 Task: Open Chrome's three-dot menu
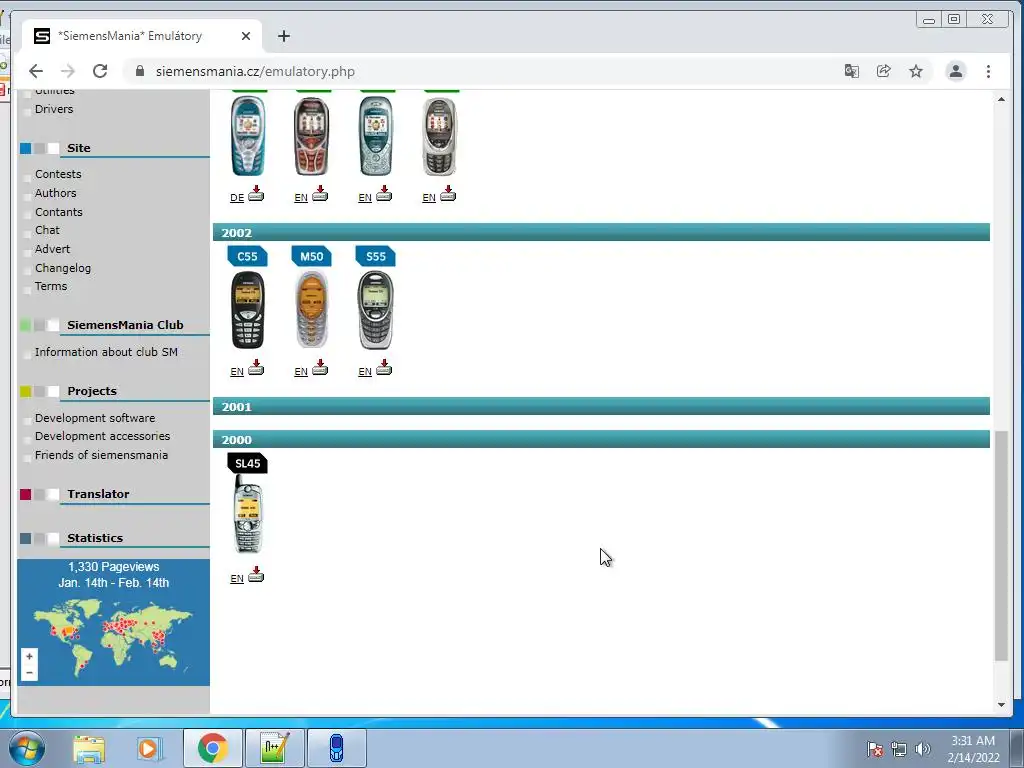point(988,71)
